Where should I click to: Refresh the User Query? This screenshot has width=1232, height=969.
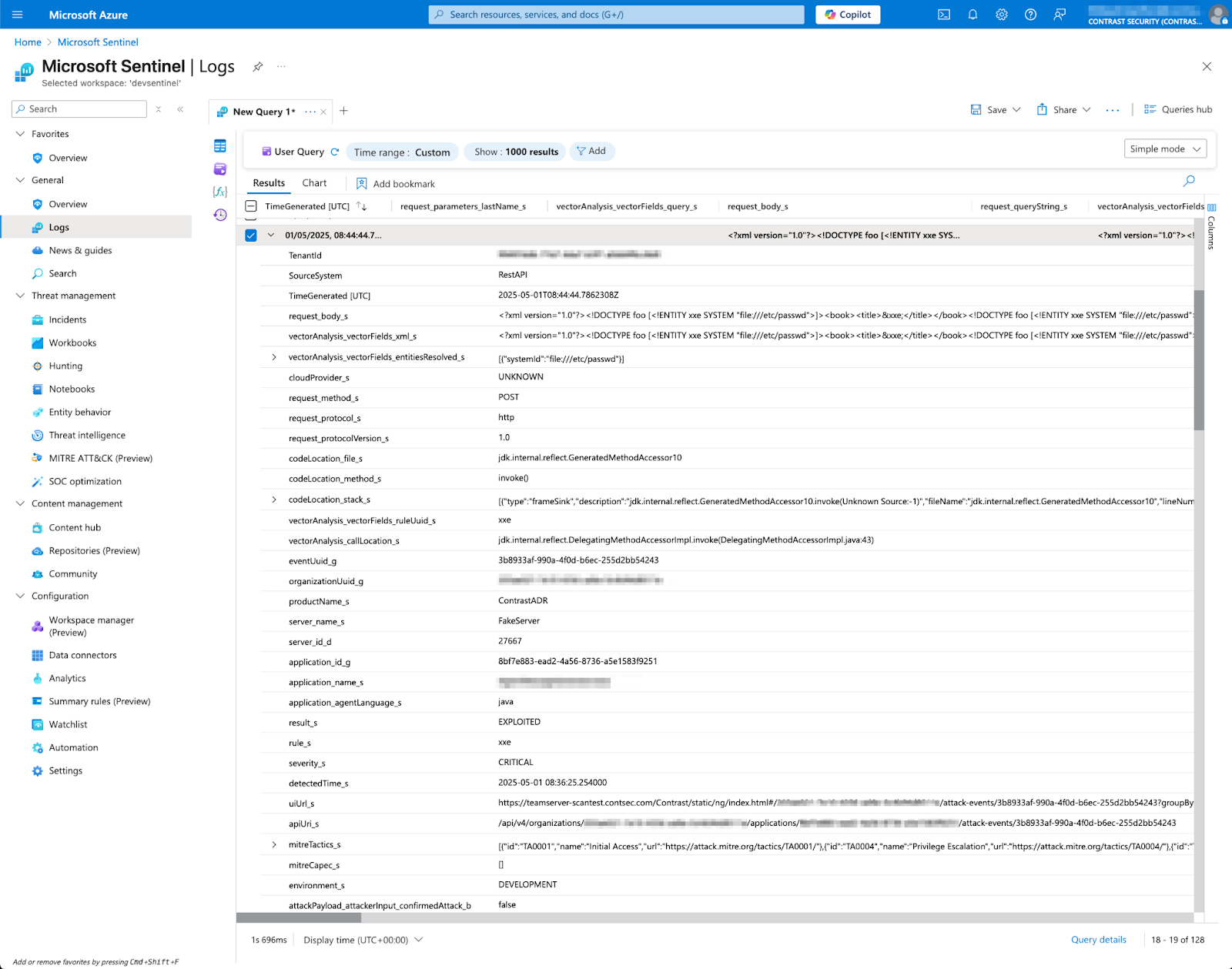pyautogui.click(x=335, y=152)
